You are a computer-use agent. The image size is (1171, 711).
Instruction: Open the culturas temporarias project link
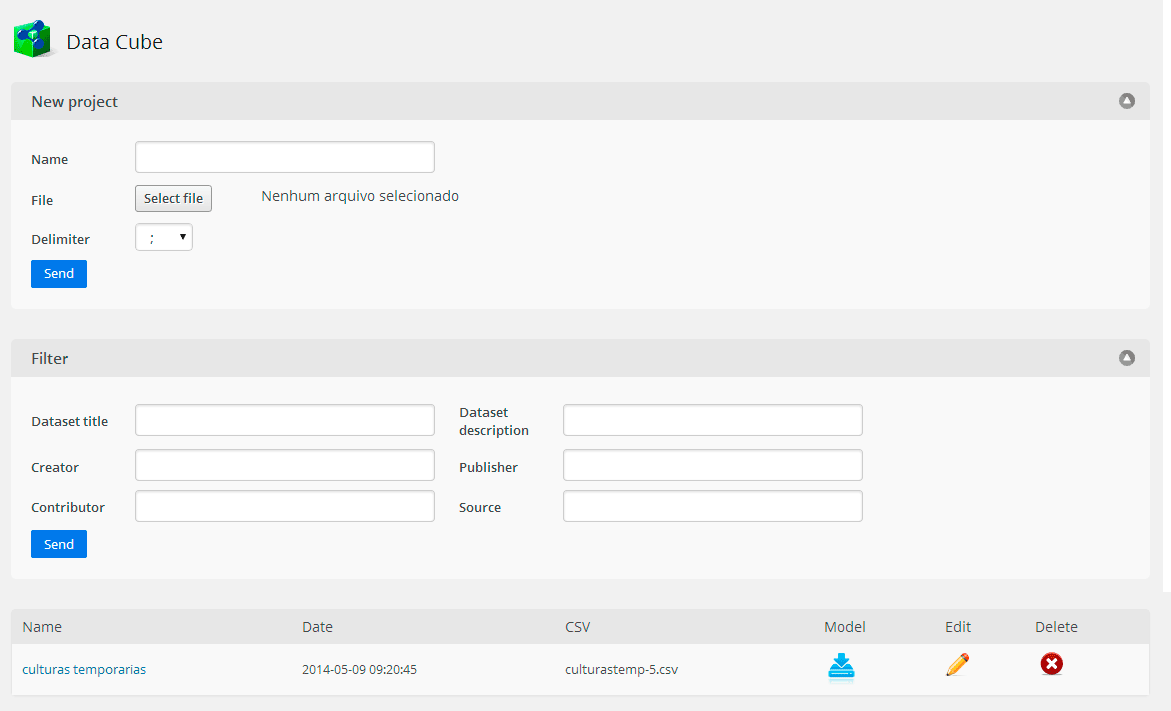[84, 669]
